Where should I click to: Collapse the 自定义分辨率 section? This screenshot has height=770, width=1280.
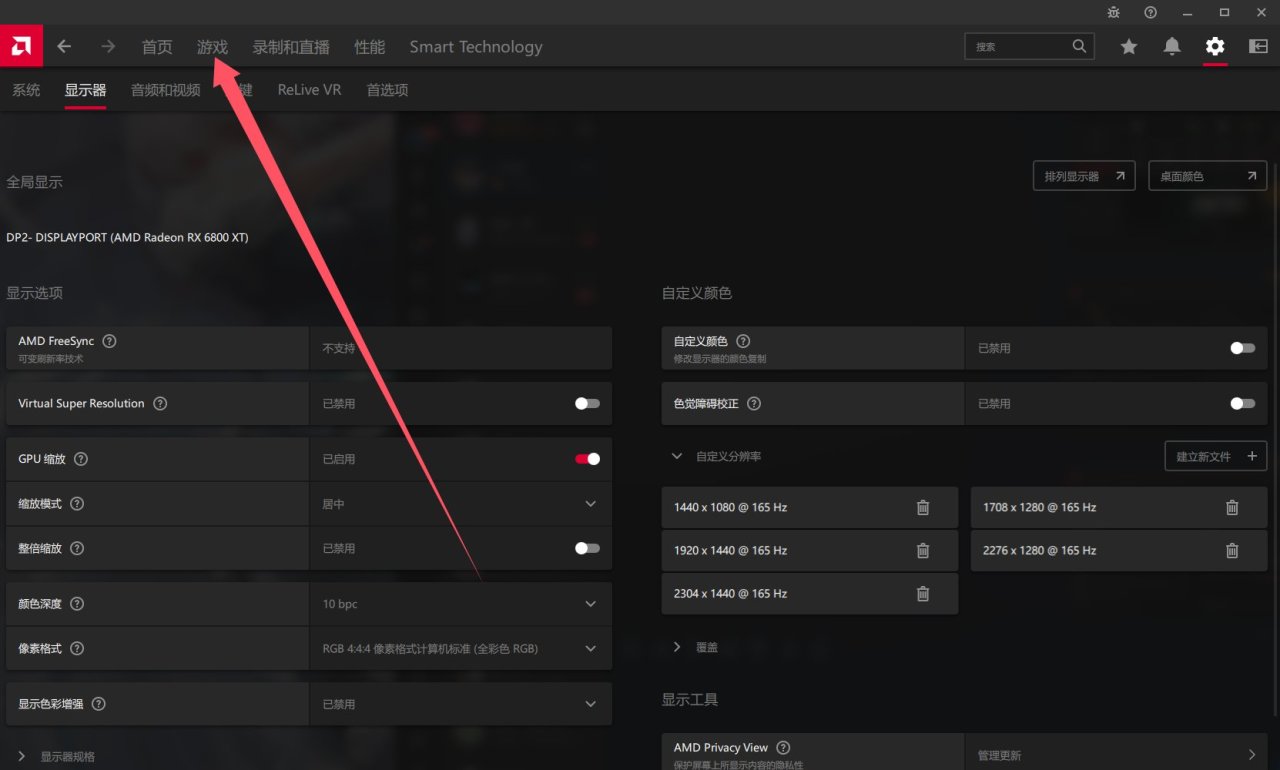[x=677, y=456]
